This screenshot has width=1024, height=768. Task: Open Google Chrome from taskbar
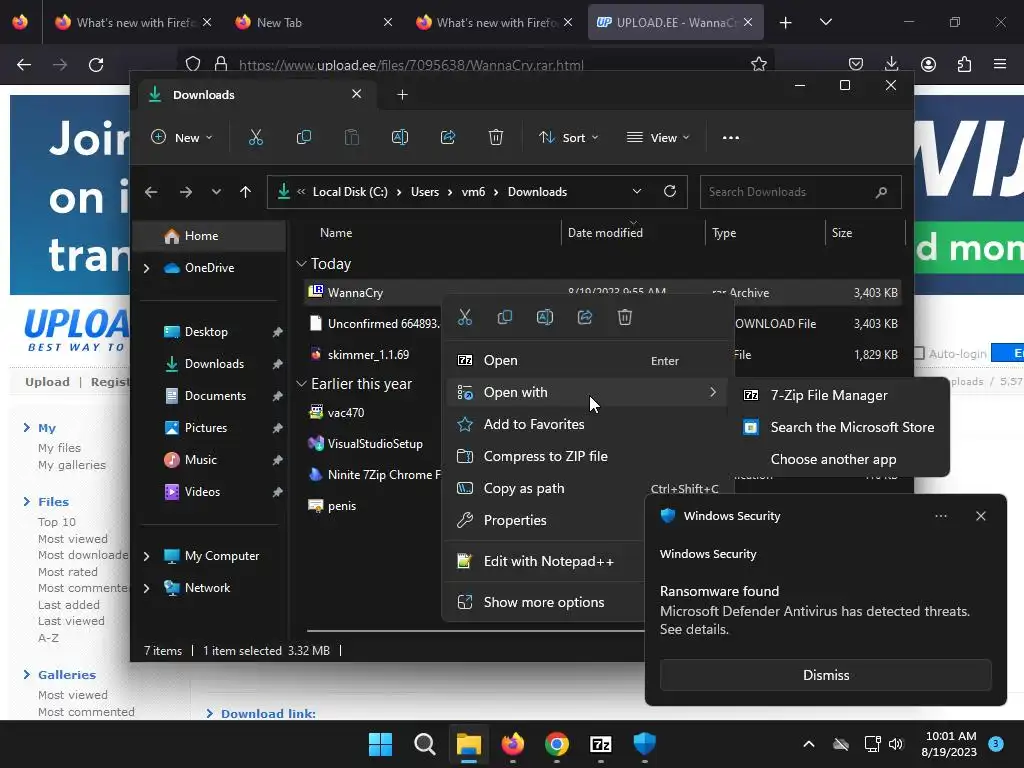tap(556, 744)
